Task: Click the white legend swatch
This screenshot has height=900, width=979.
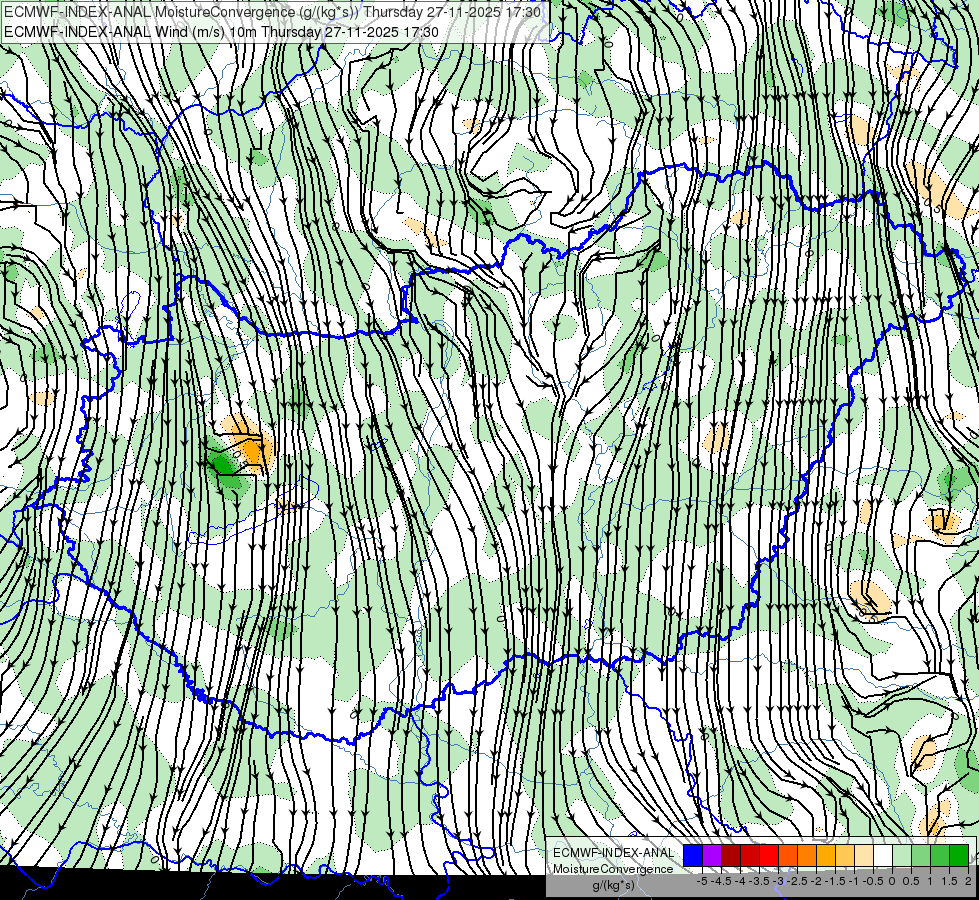Action: click(883, 855)
